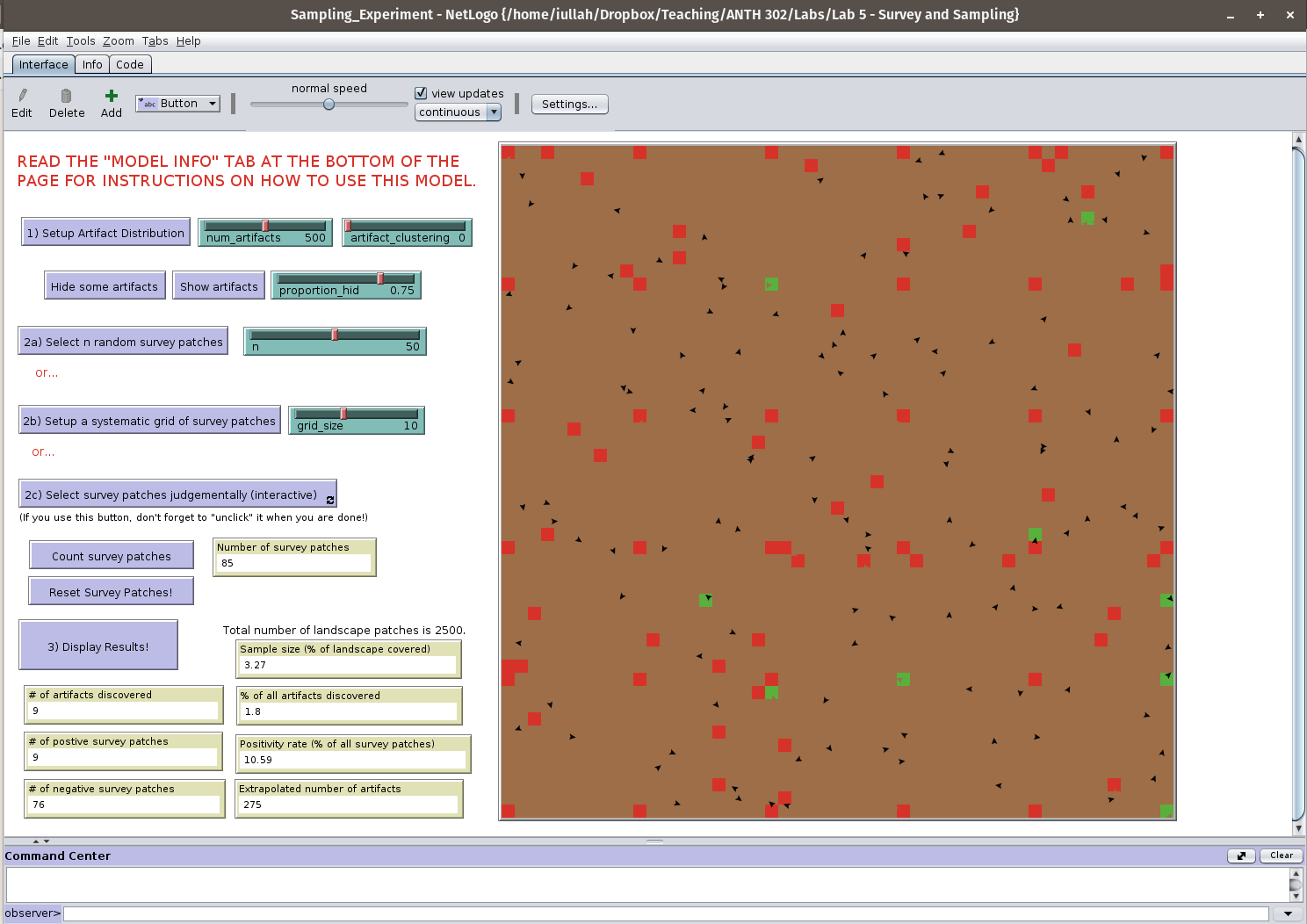Expand the observer command history dropdown
This screenshot has width=1307, height=924.
(x=1288, y=913)
